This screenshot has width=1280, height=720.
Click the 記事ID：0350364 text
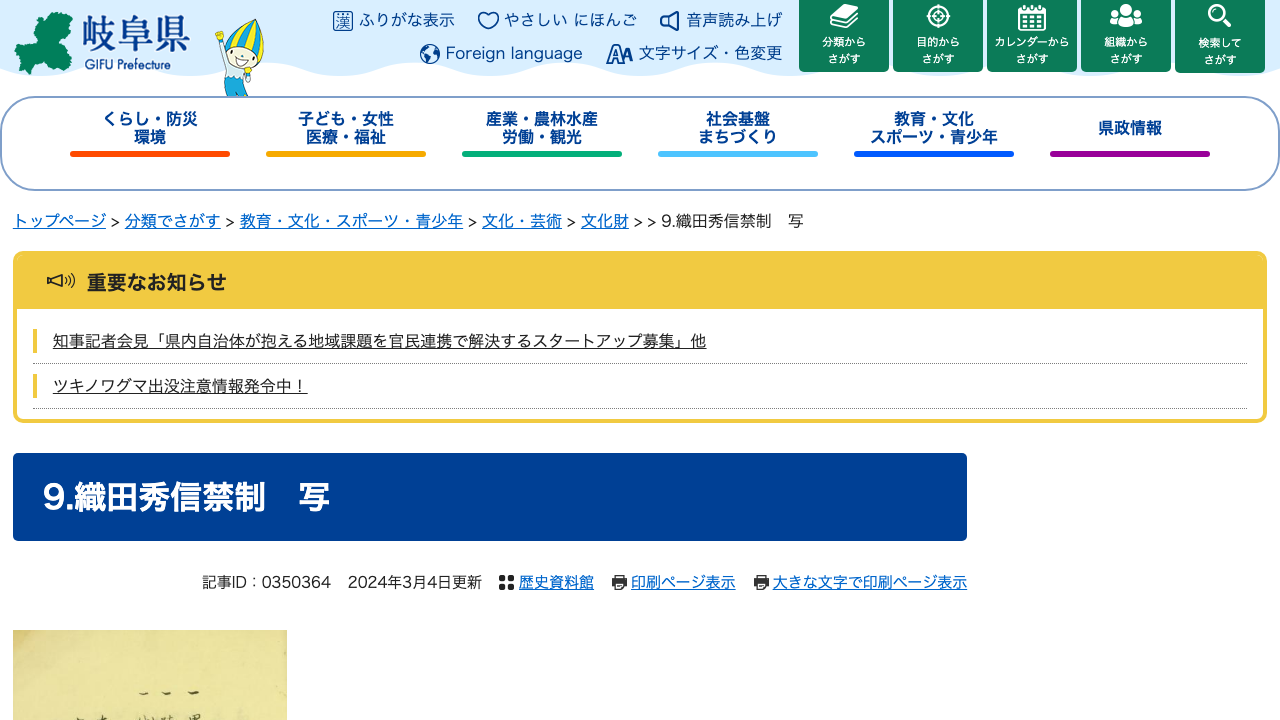(x=266, y=582)
